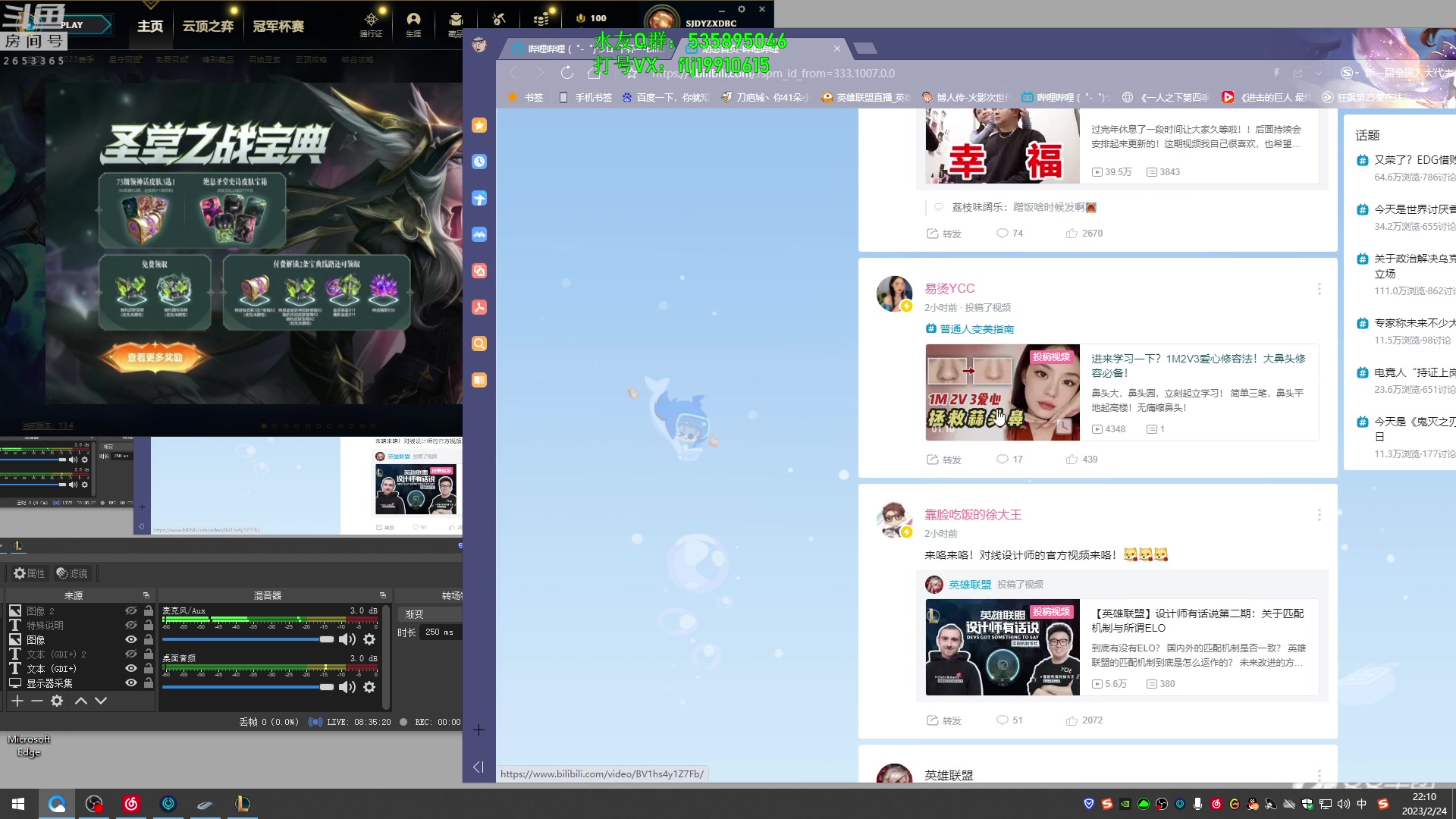
Task: Open 属性 button in OBS
Action: point(30,573)
